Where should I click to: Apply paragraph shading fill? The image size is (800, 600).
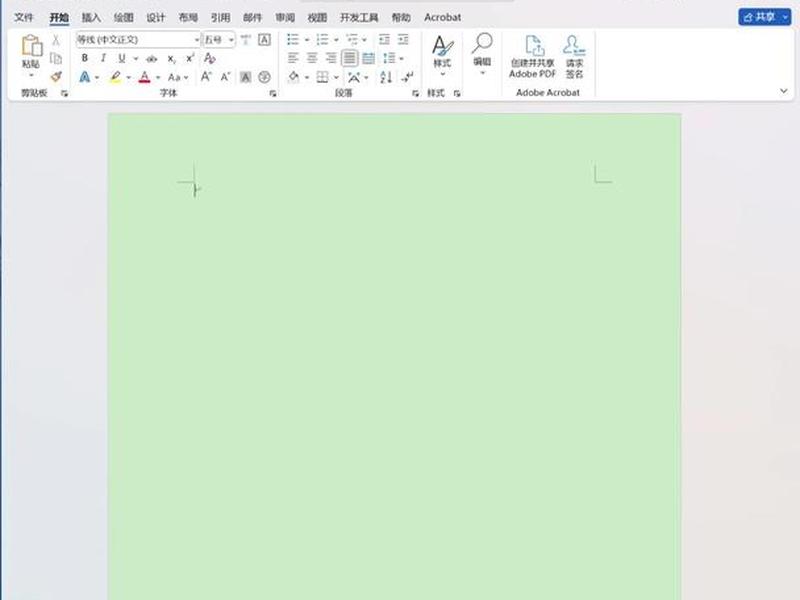tap(293, 77)
